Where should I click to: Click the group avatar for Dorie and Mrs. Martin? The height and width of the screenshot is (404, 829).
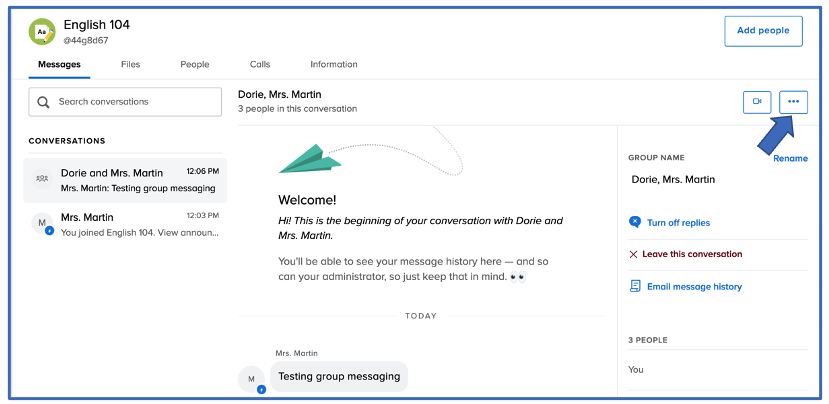pos(42,179)
